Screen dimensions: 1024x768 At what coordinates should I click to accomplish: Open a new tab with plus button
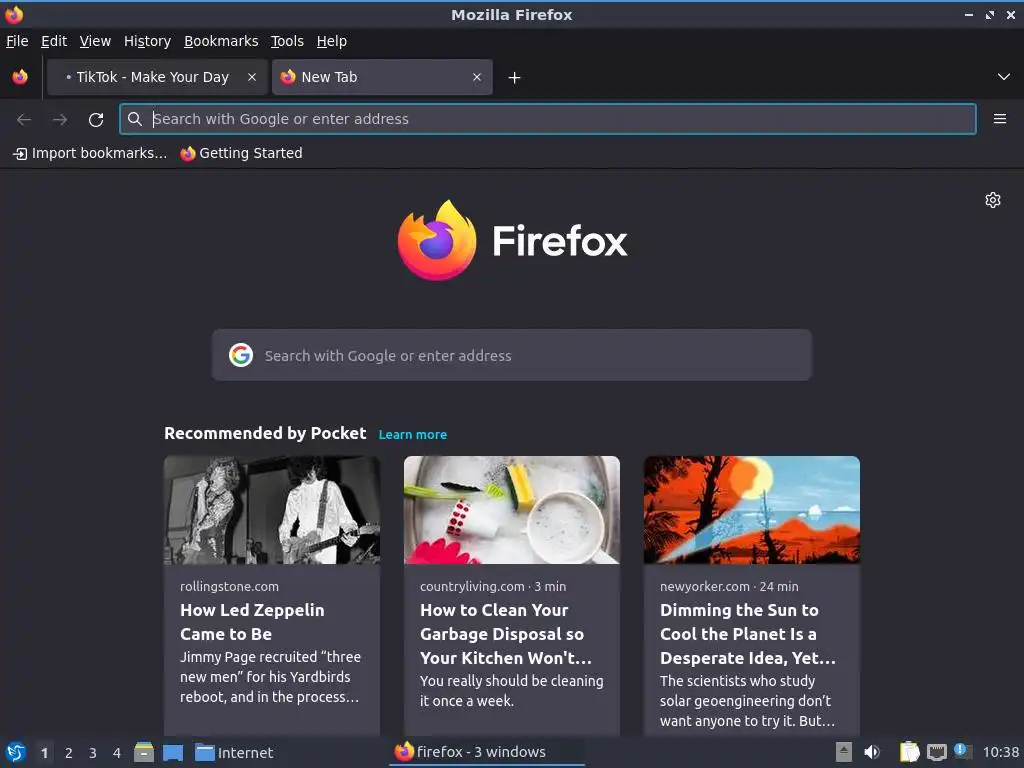pos(515,78)
